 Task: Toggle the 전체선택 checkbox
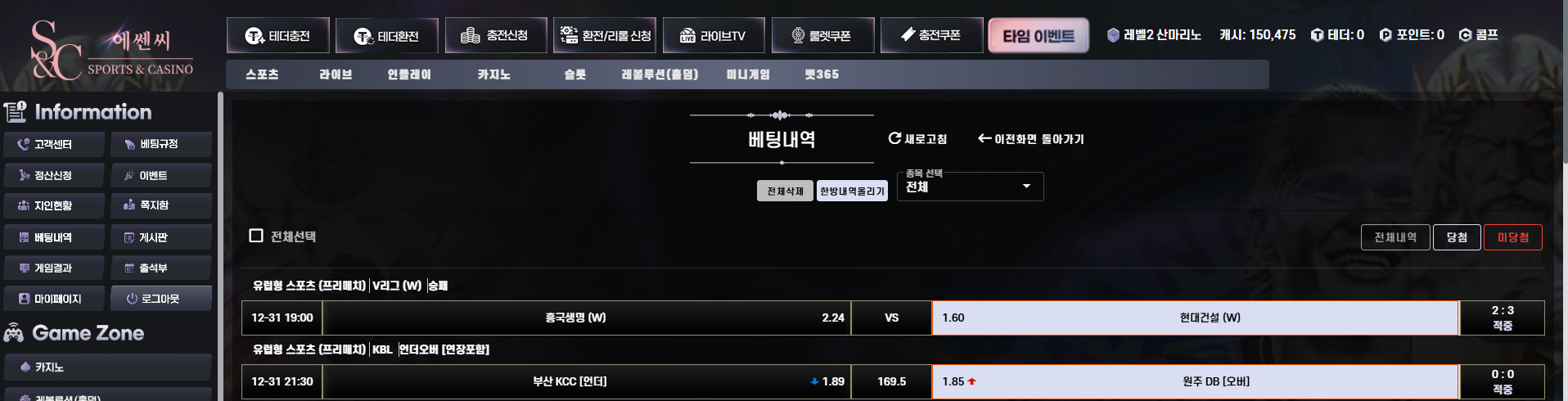click(x=256, y=236)
